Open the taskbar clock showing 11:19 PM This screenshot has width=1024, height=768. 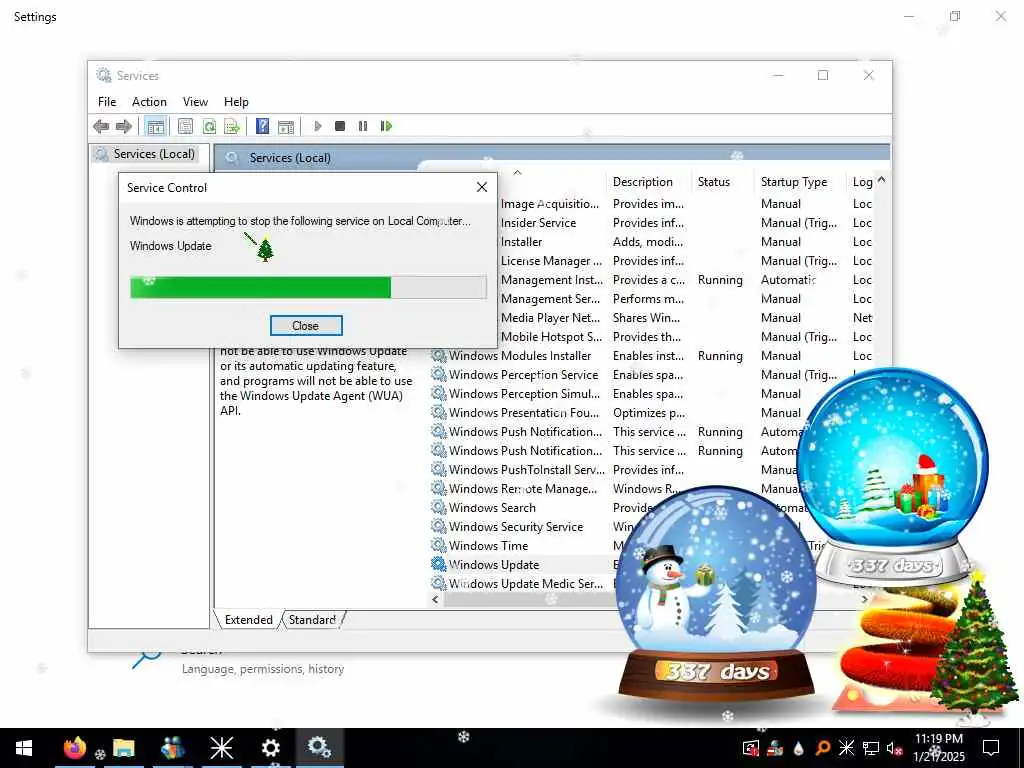point(938,748)
